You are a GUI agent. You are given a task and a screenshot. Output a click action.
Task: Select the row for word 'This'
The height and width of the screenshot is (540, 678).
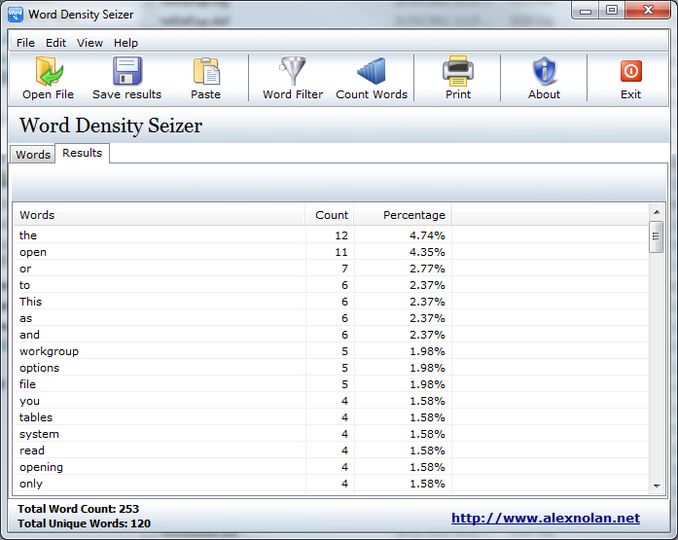pyautogui.click(x=331, y=301)
